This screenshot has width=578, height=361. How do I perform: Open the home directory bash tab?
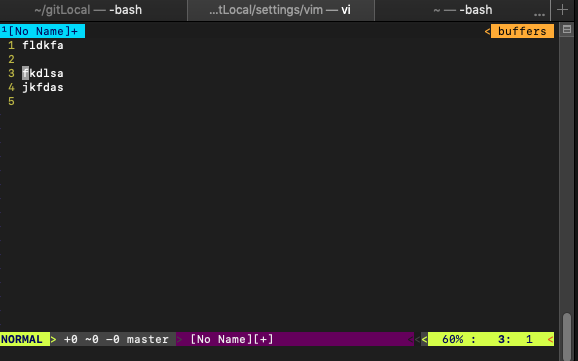463,10
